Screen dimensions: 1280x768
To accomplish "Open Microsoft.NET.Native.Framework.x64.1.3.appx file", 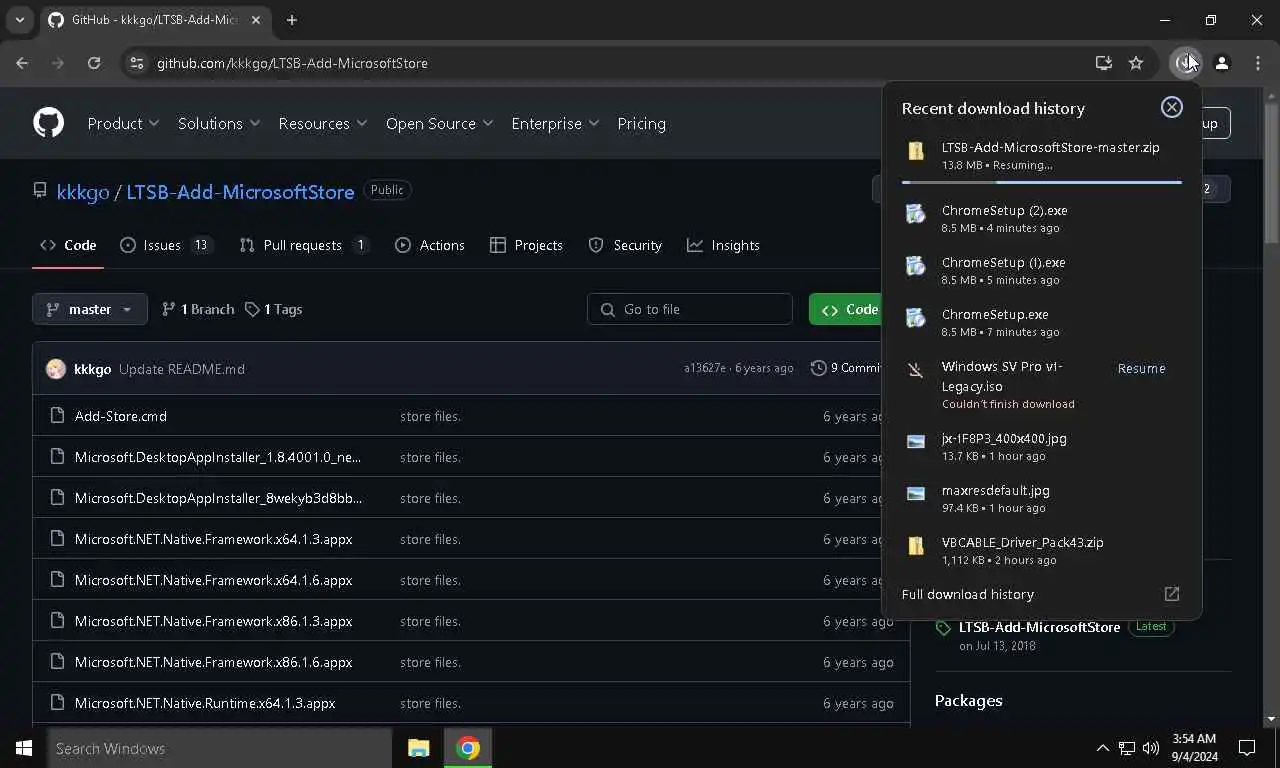I will click(x=213, y=539).
